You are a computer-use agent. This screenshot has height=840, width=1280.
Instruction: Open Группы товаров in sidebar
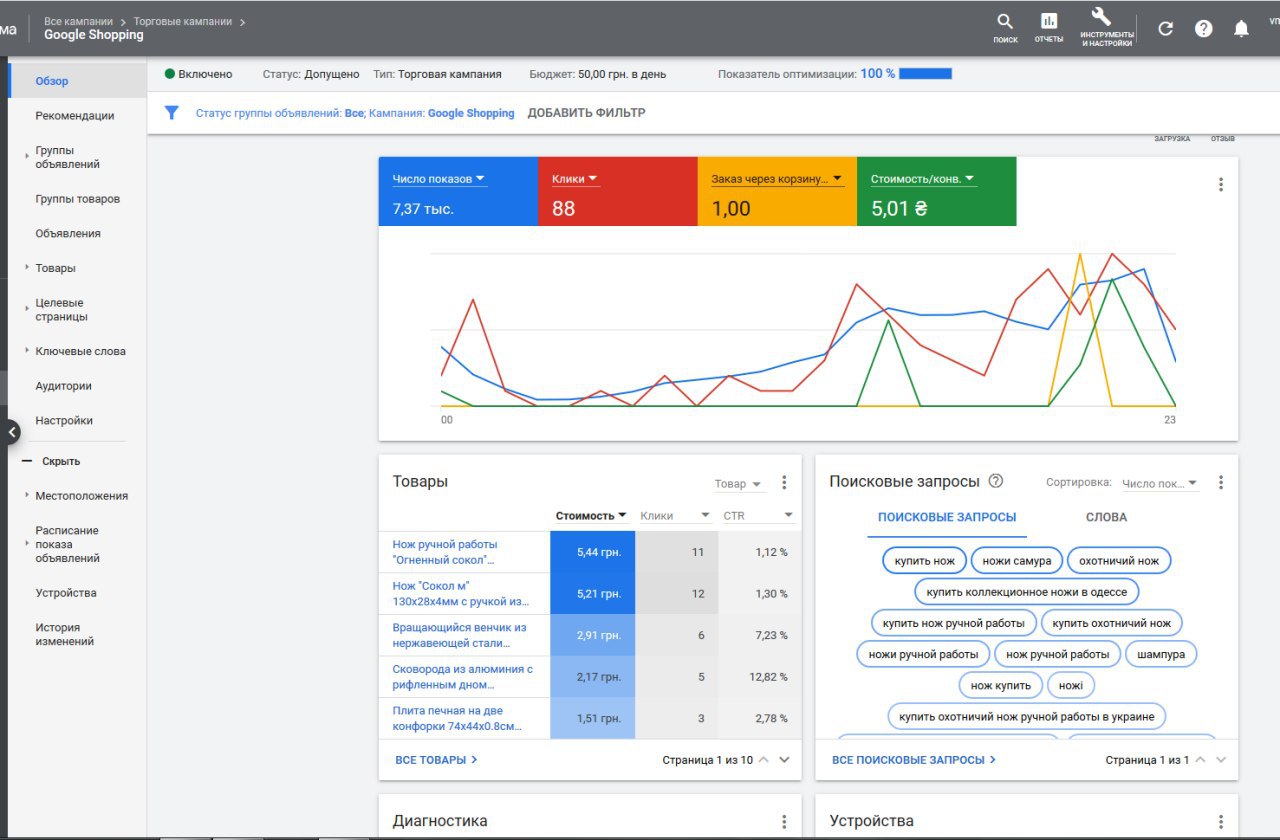(77, 199)
